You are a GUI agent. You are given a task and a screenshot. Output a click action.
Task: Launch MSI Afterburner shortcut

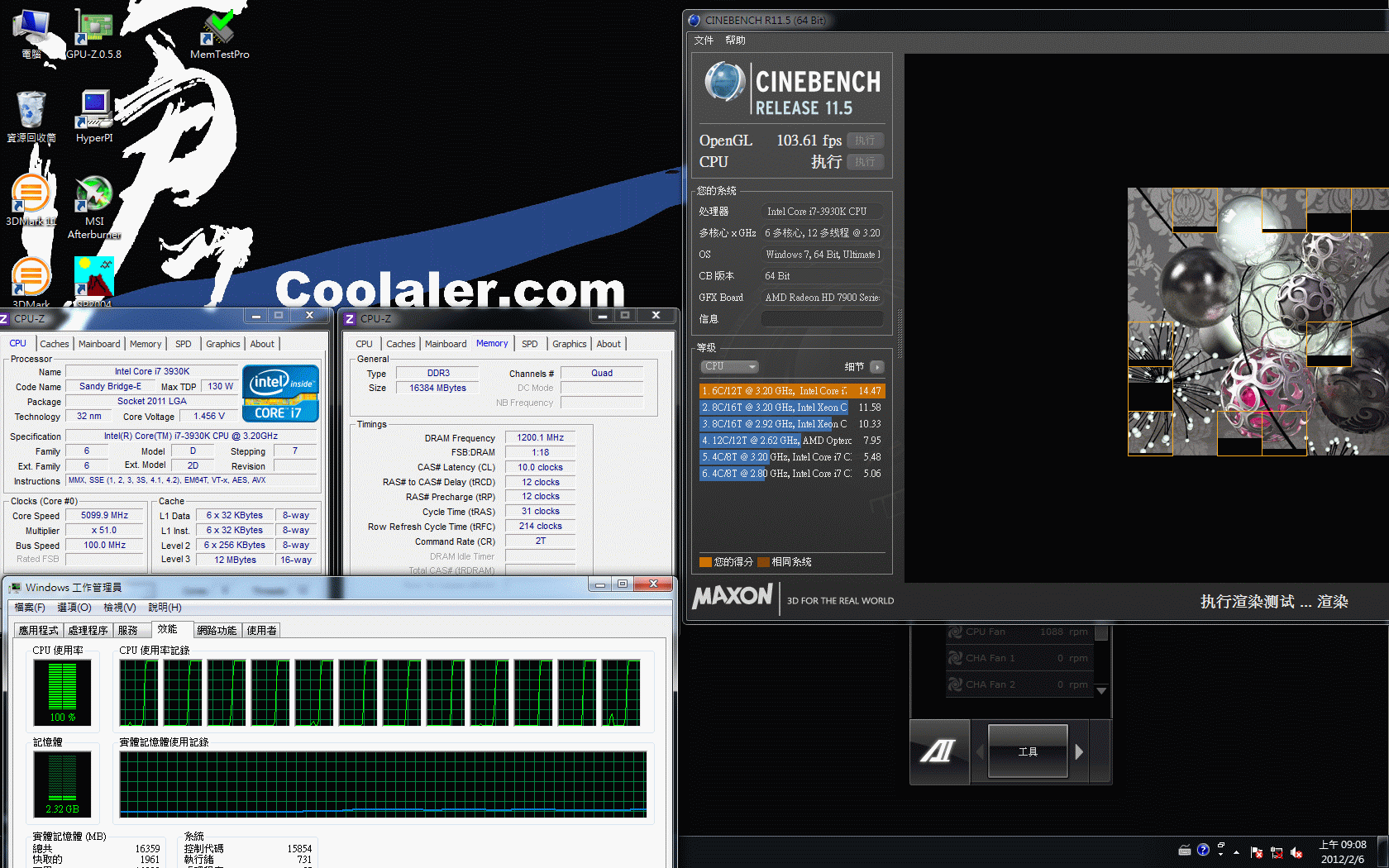point(94,207)
